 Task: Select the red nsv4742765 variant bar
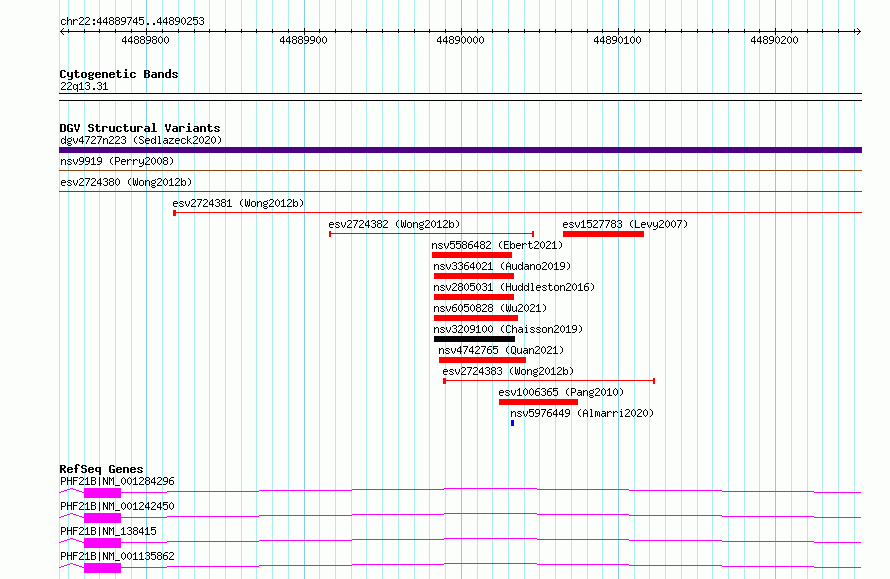(x=482, y=360)
